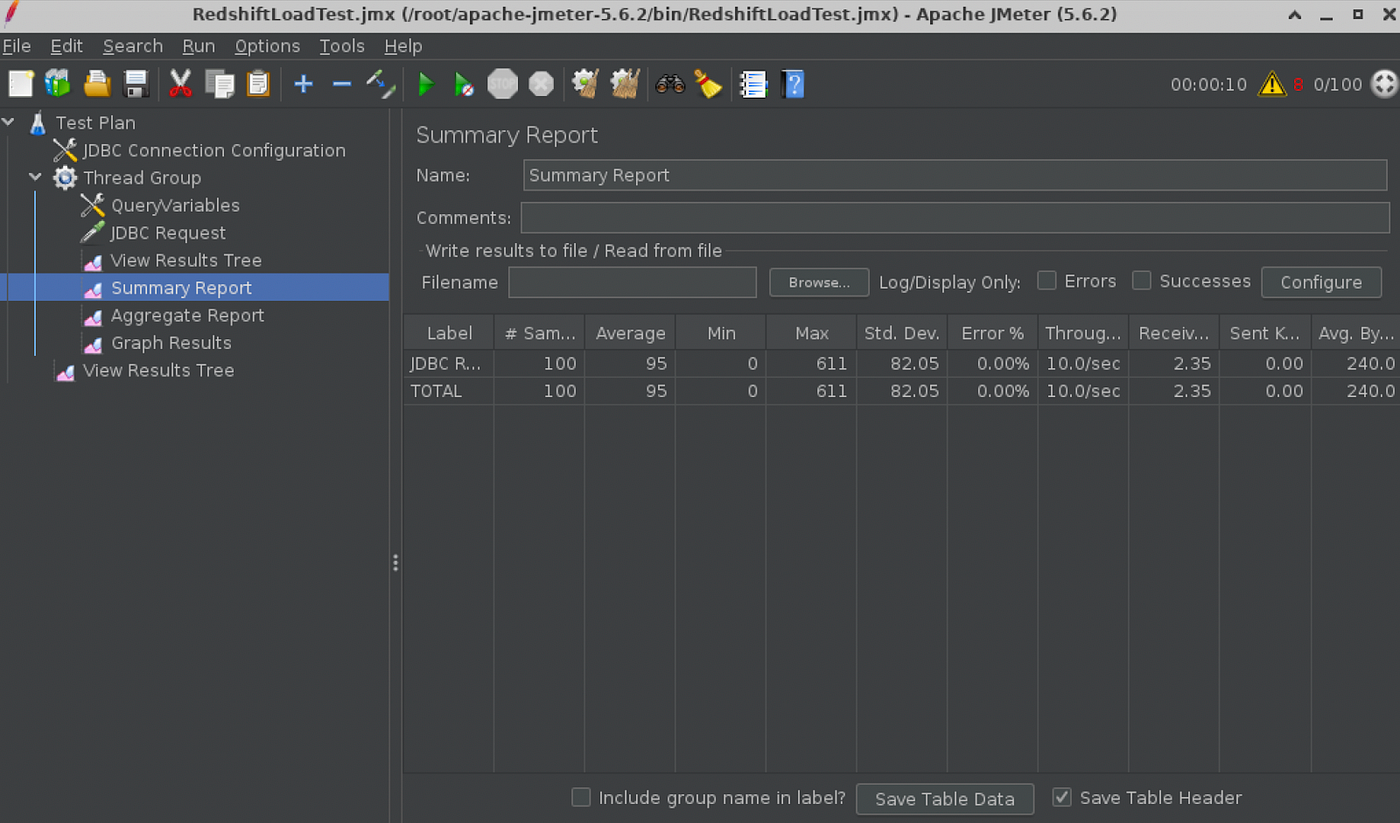Click the Paste clipboard icon
1400x823 pixels.
pos(258,84)
